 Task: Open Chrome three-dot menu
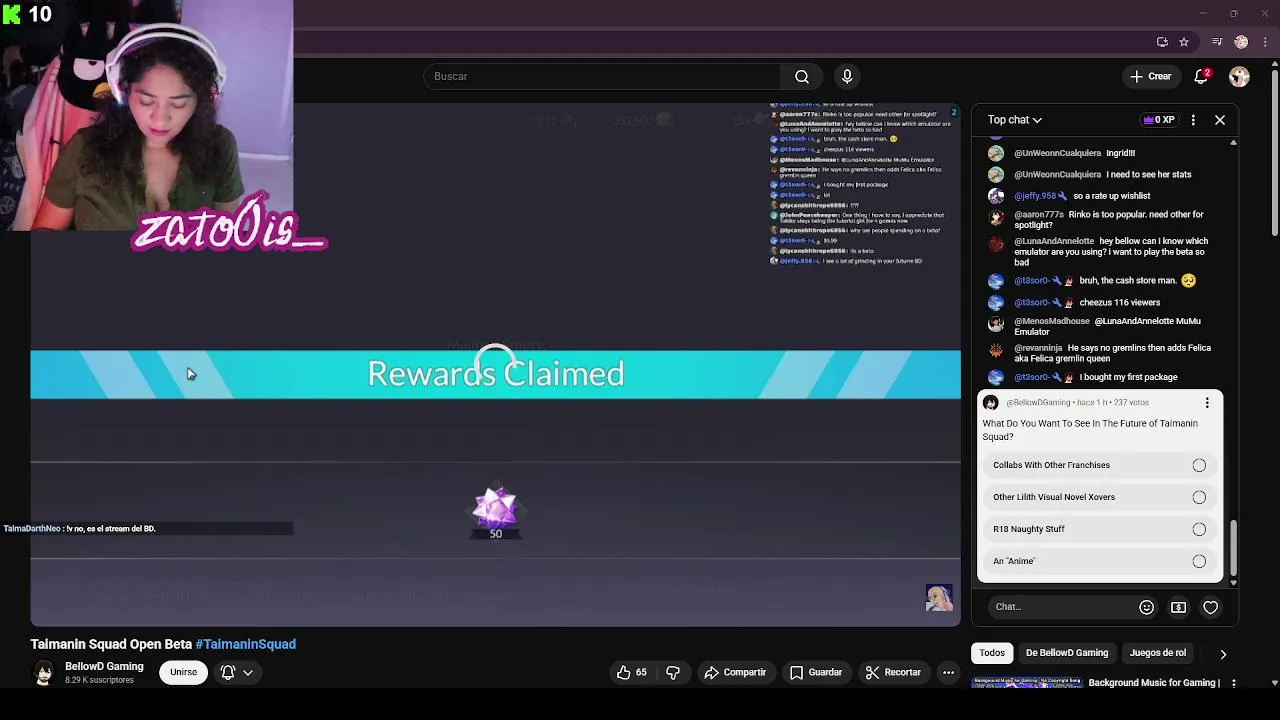[x=1264, y=42]
